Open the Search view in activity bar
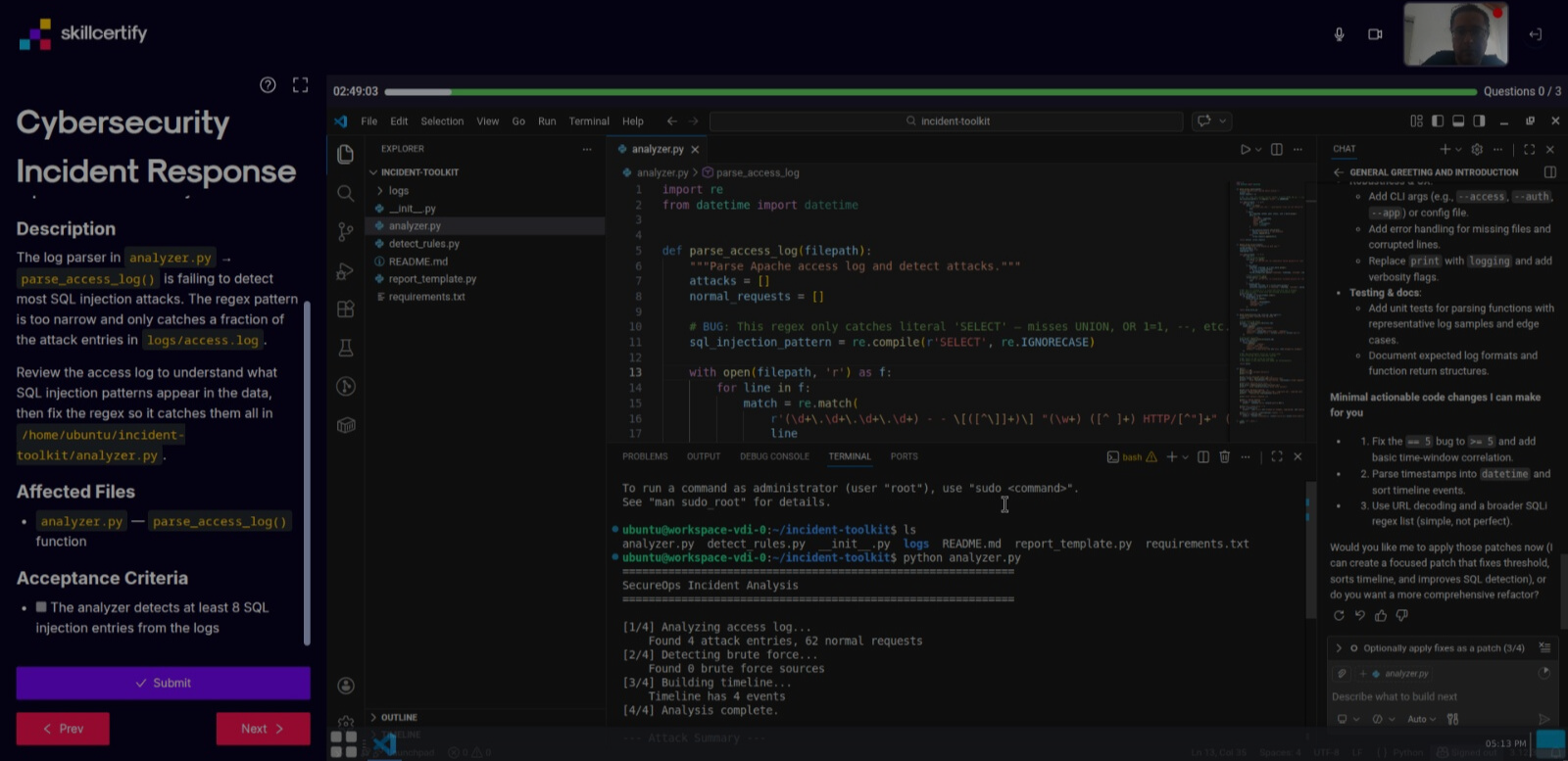 click(345, 193)
